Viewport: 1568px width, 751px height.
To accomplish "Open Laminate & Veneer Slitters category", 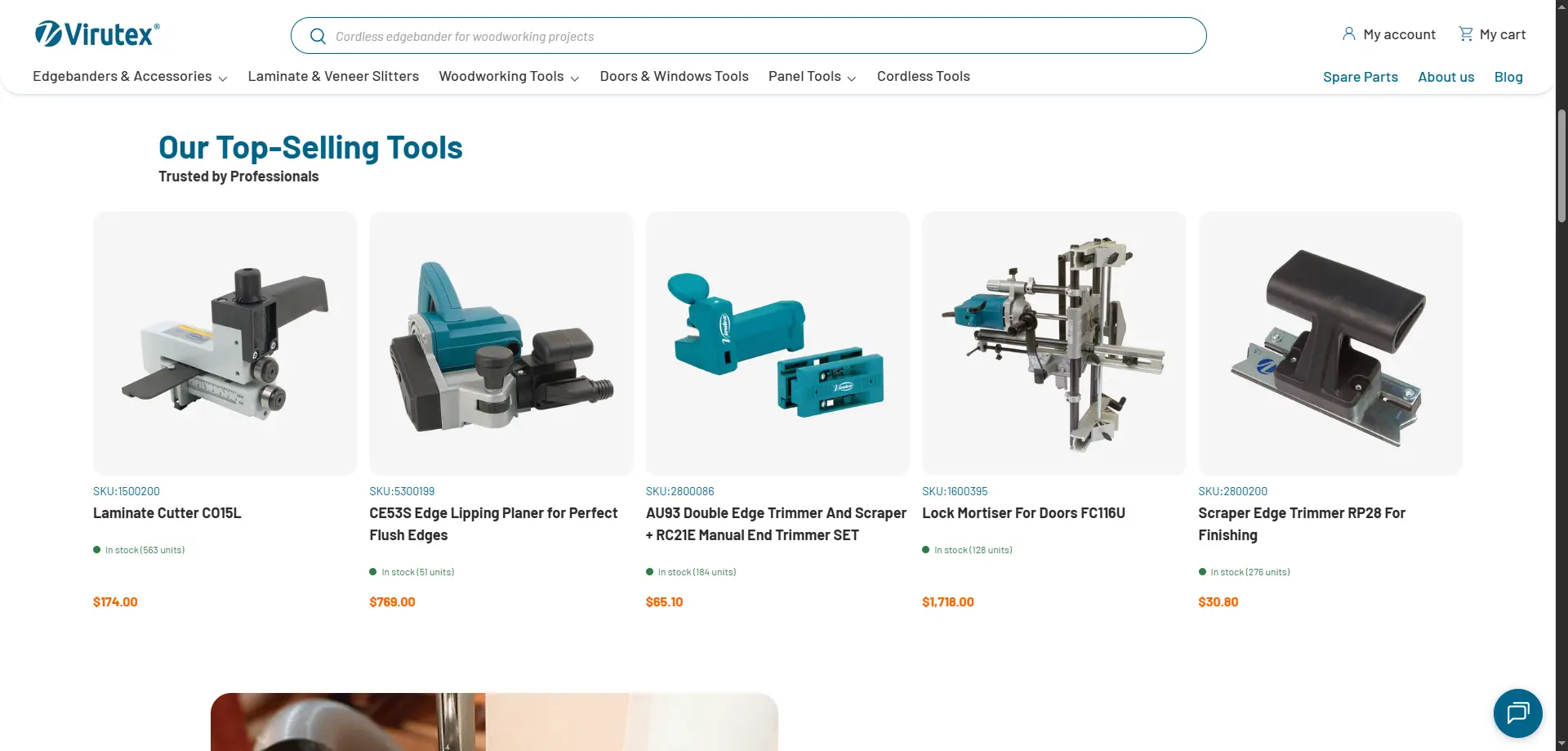I will (333, 76).
